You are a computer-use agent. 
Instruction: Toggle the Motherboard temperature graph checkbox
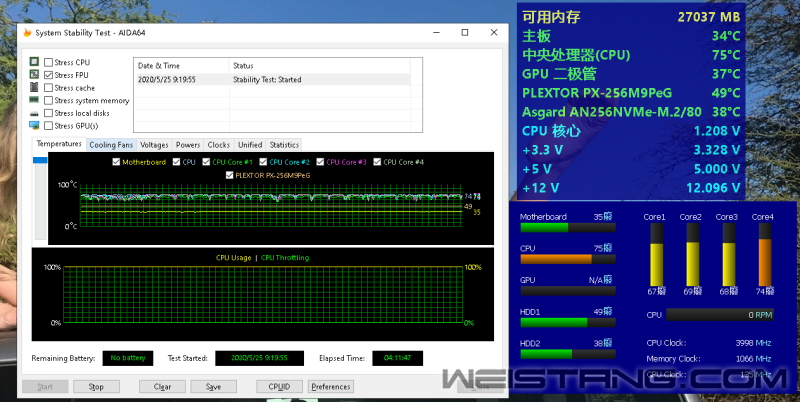pyautogui.click(x=116, y=162)
